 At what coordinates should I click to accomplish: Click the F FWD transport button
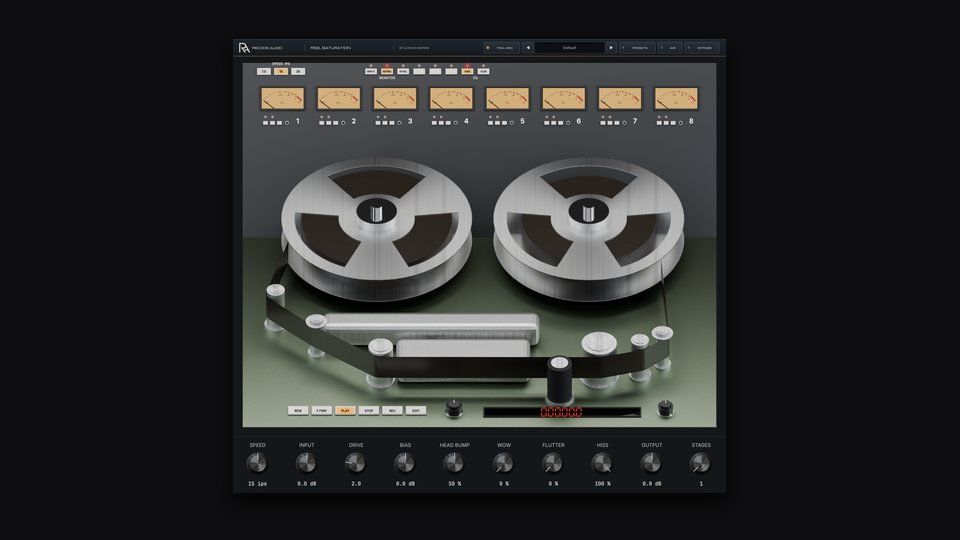[321, 411]
